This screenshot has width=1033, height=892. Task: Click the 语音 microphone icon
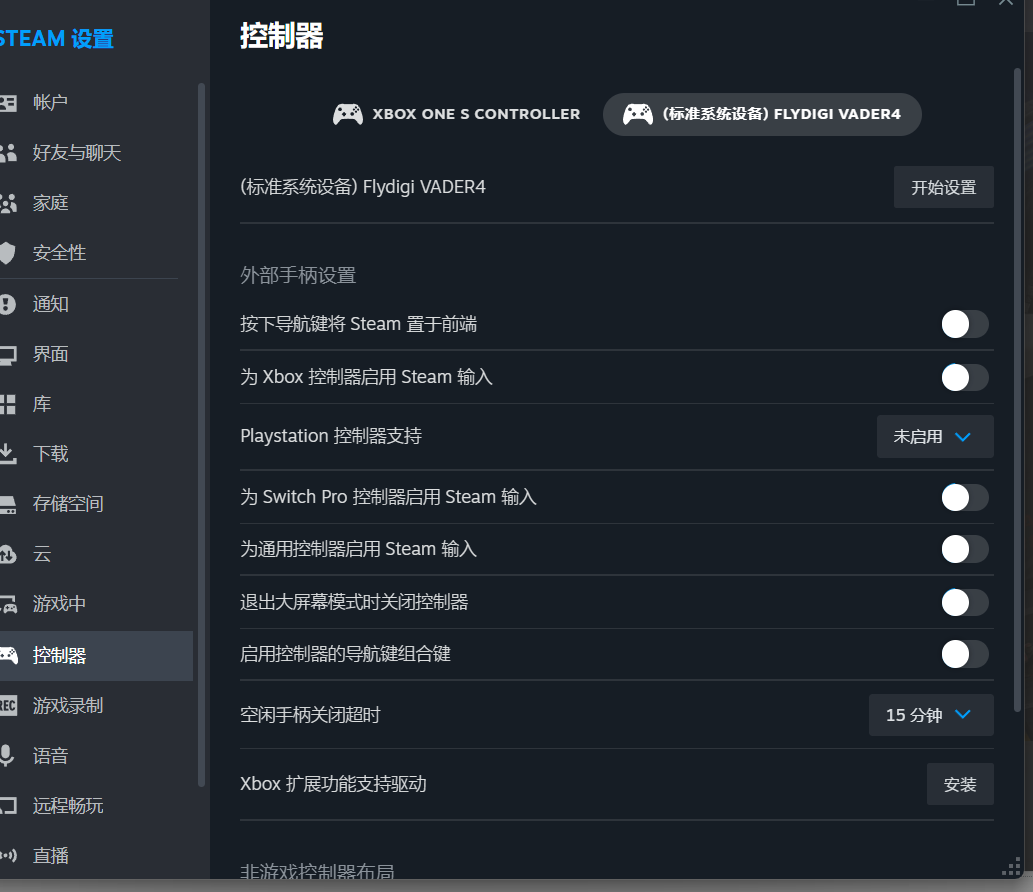(x=8, y=755)
